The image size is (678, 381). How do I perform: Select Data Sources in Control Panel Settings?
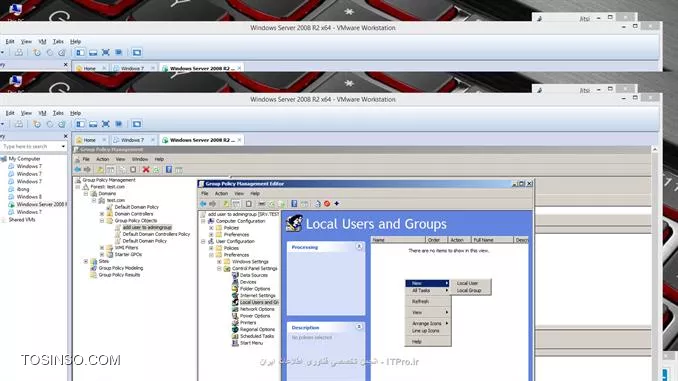tap(253, 275)
